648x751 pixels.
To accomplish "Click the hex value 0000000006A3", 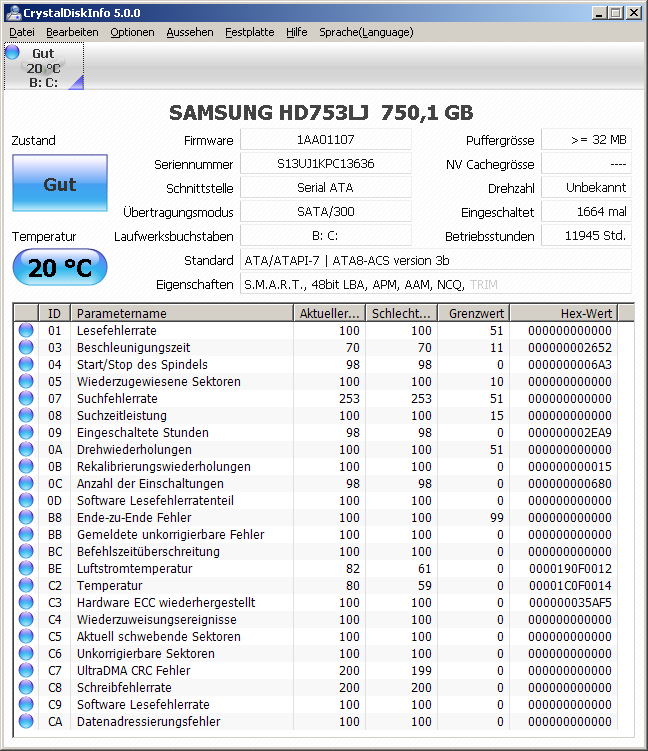I will [570, 364].
